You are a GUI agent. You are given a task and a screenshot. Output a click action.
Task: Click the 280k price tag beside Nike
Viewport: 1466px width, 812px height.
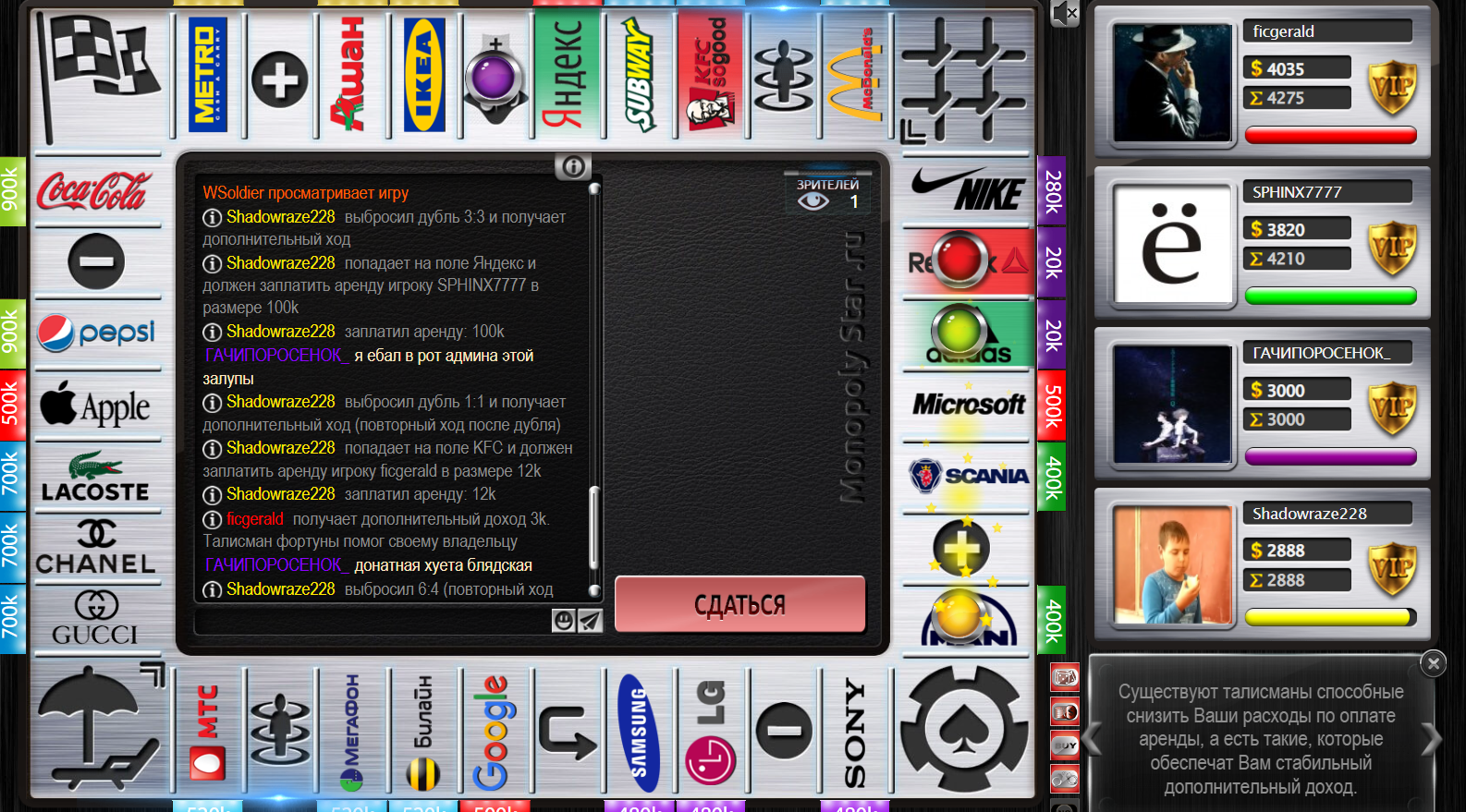(1052, 191)
